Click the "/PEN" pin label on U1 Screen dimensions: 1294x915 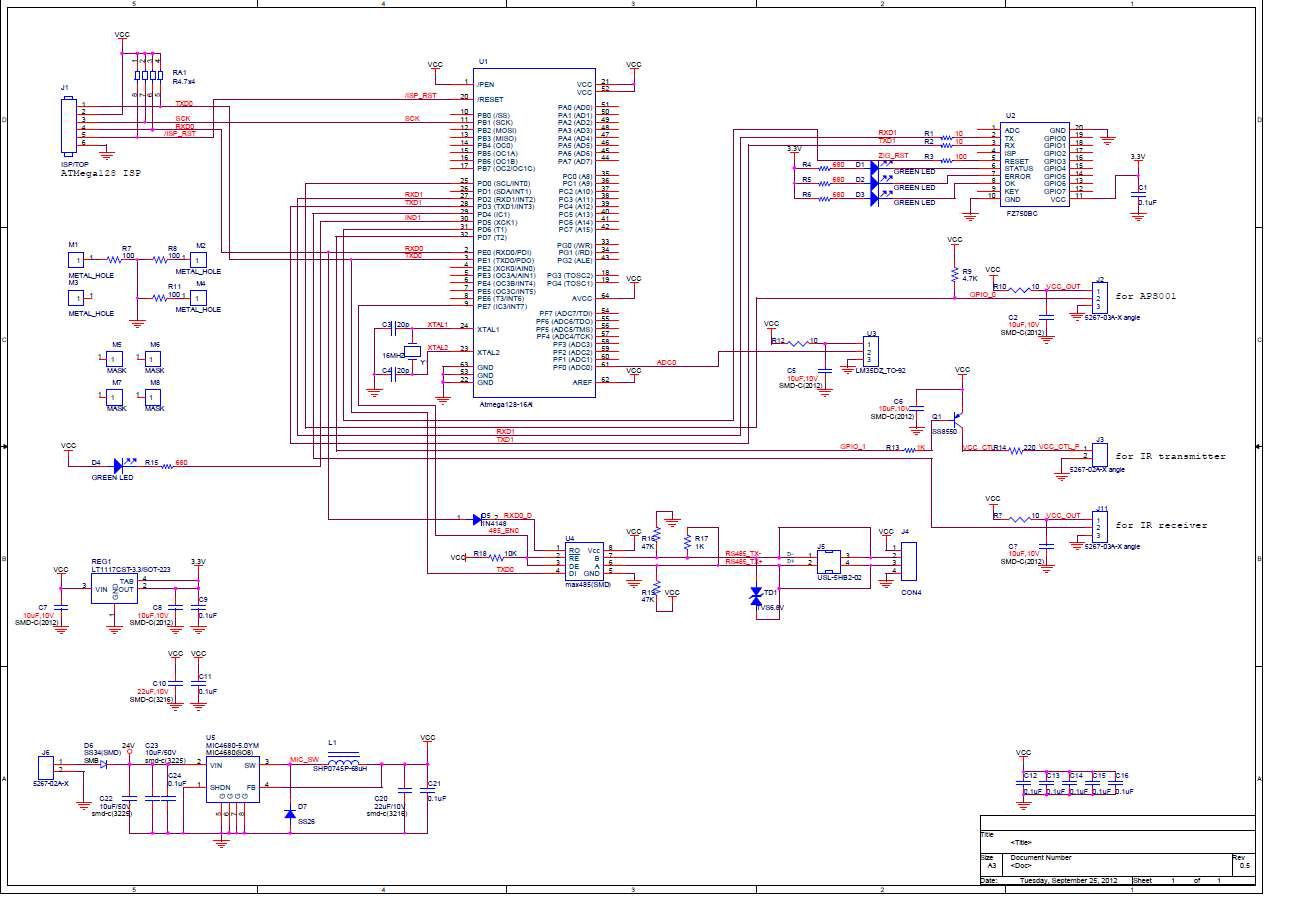point(485,85)
